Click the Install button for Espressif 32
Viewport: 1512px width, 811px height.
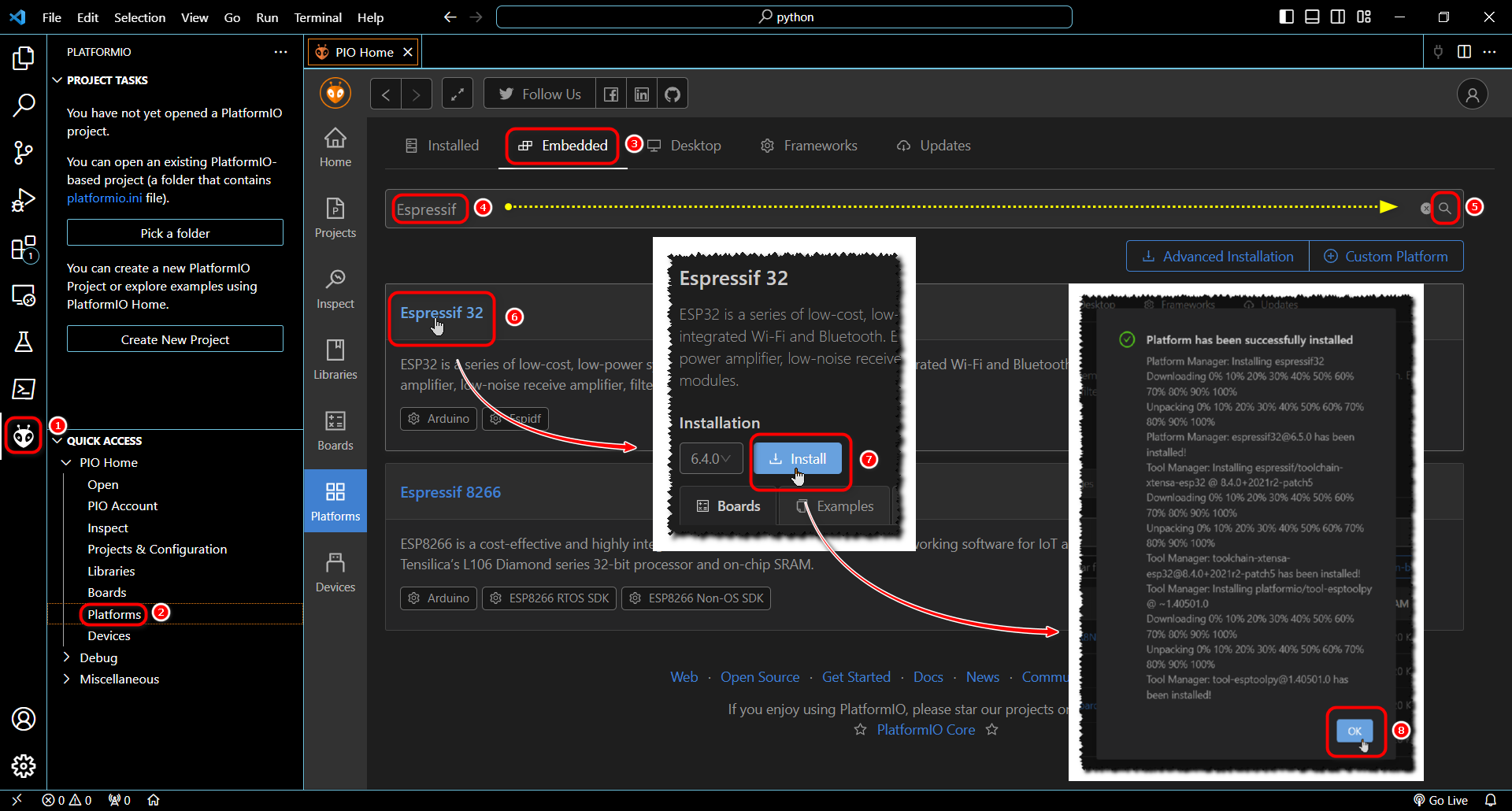[x=798, y=458]
